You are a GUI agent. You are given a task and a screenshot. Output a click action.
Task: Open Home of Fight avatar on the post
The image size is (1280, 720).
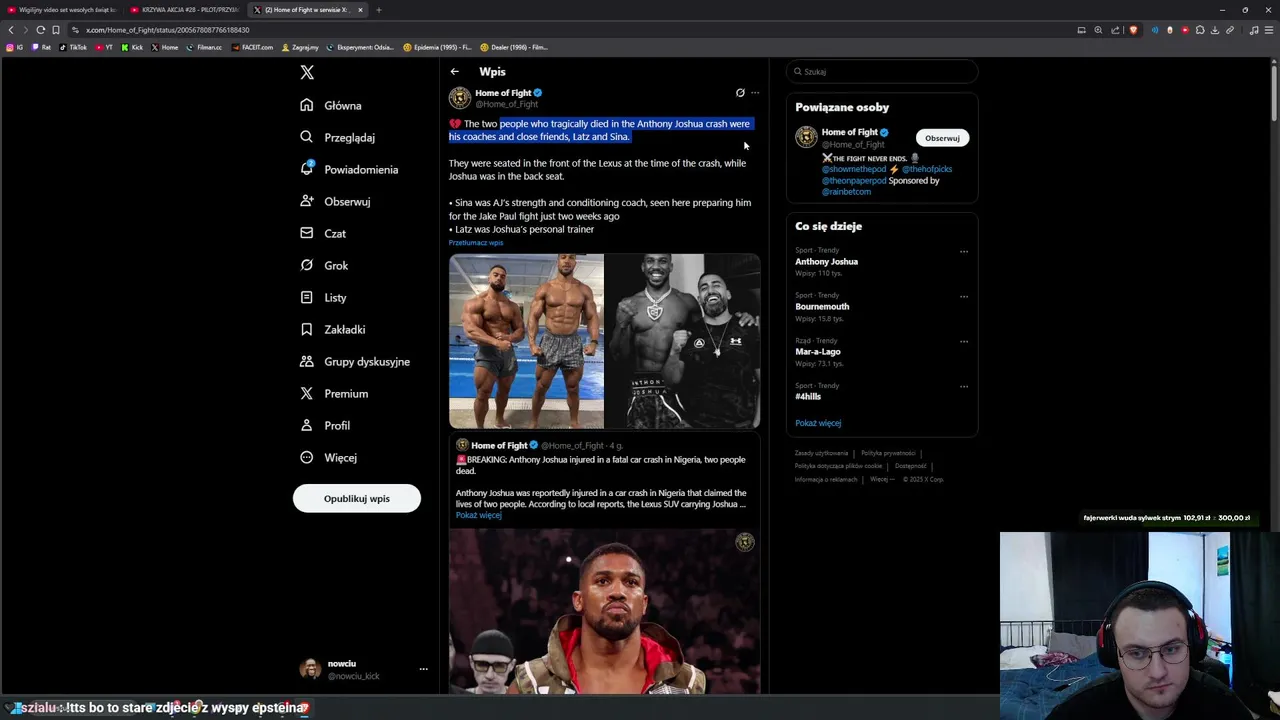click(x=460, y=98)
